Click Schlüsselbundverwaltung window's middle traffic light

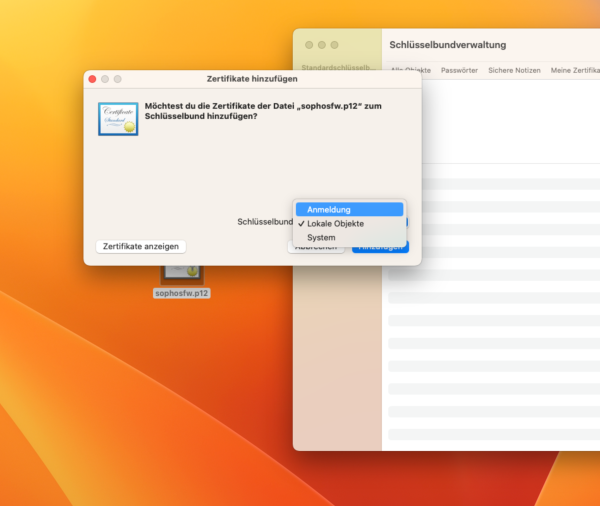[321, 45]
